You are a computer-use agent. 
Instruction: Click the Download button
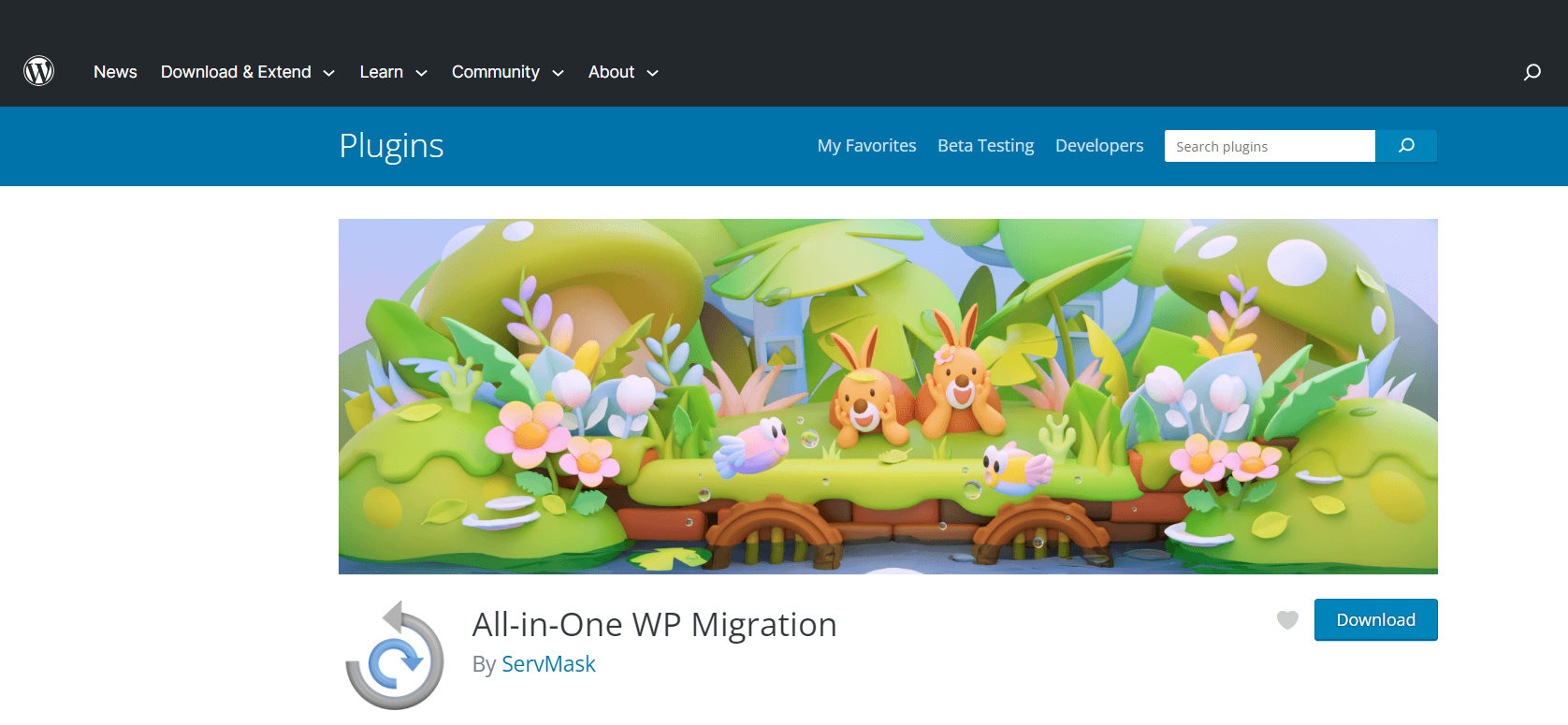click(x=1375, y=619)
